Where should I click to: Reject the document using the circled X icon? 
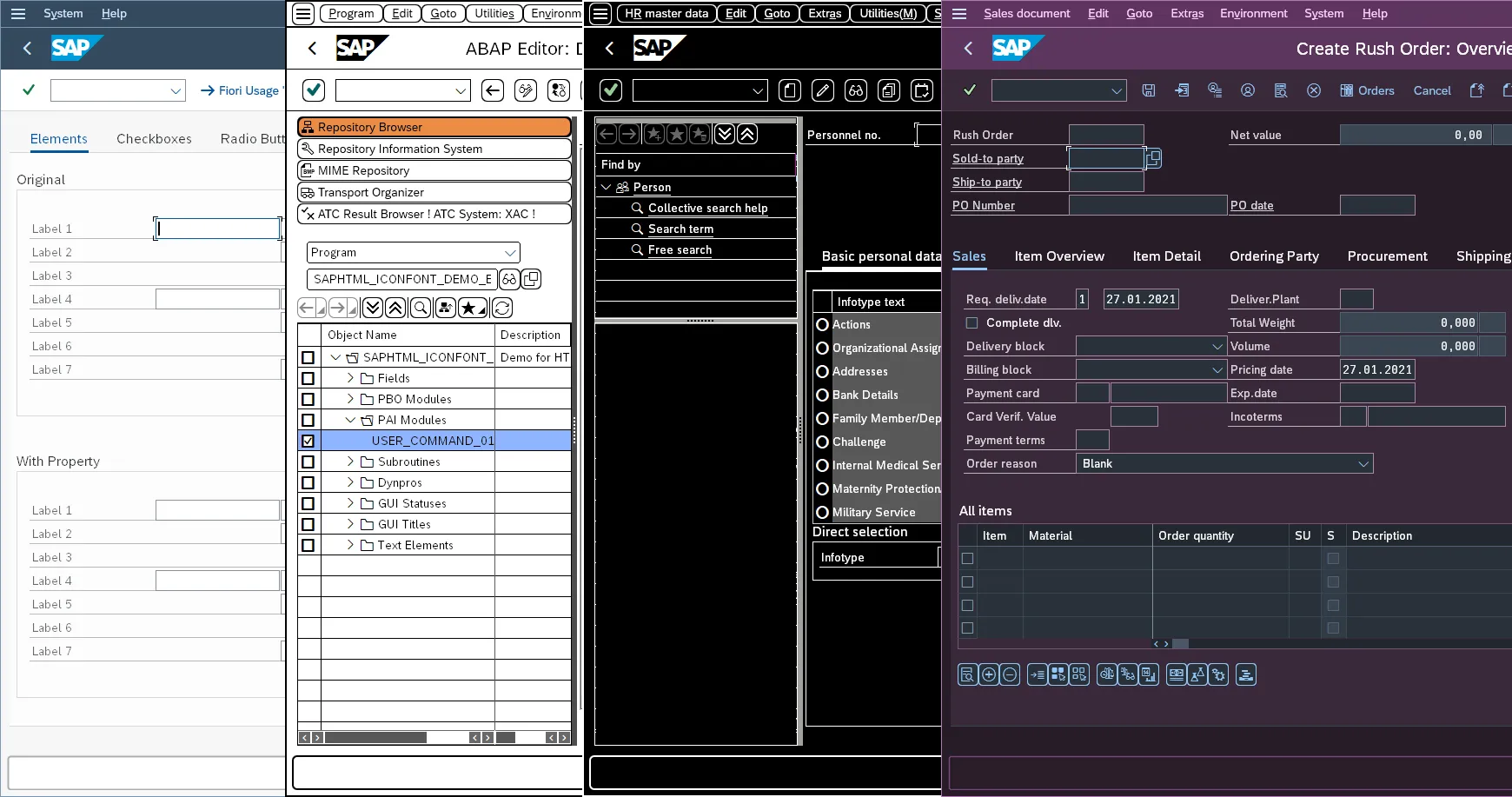tap(1314, 90)
